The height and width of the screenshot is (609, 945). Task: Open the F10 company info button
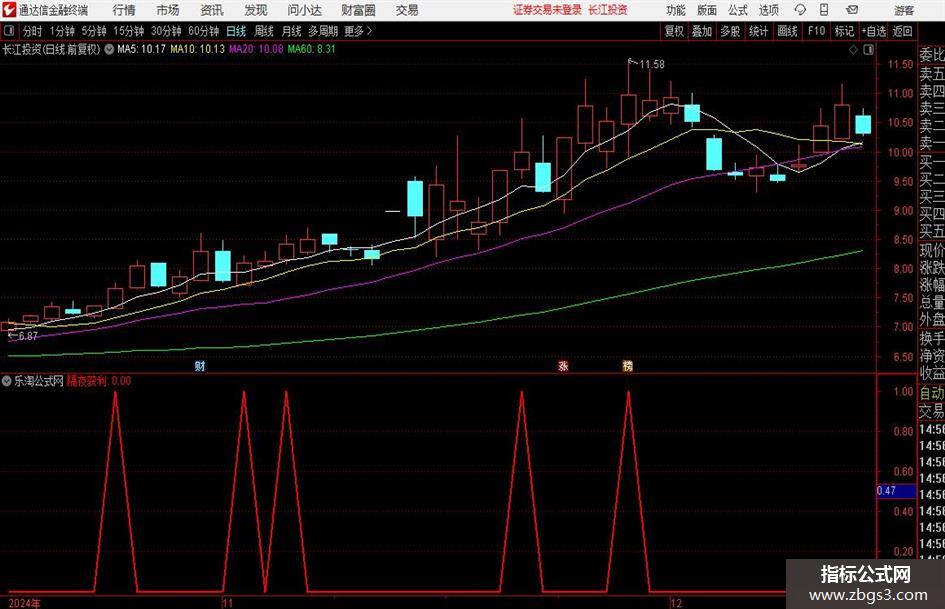[817, 31]
